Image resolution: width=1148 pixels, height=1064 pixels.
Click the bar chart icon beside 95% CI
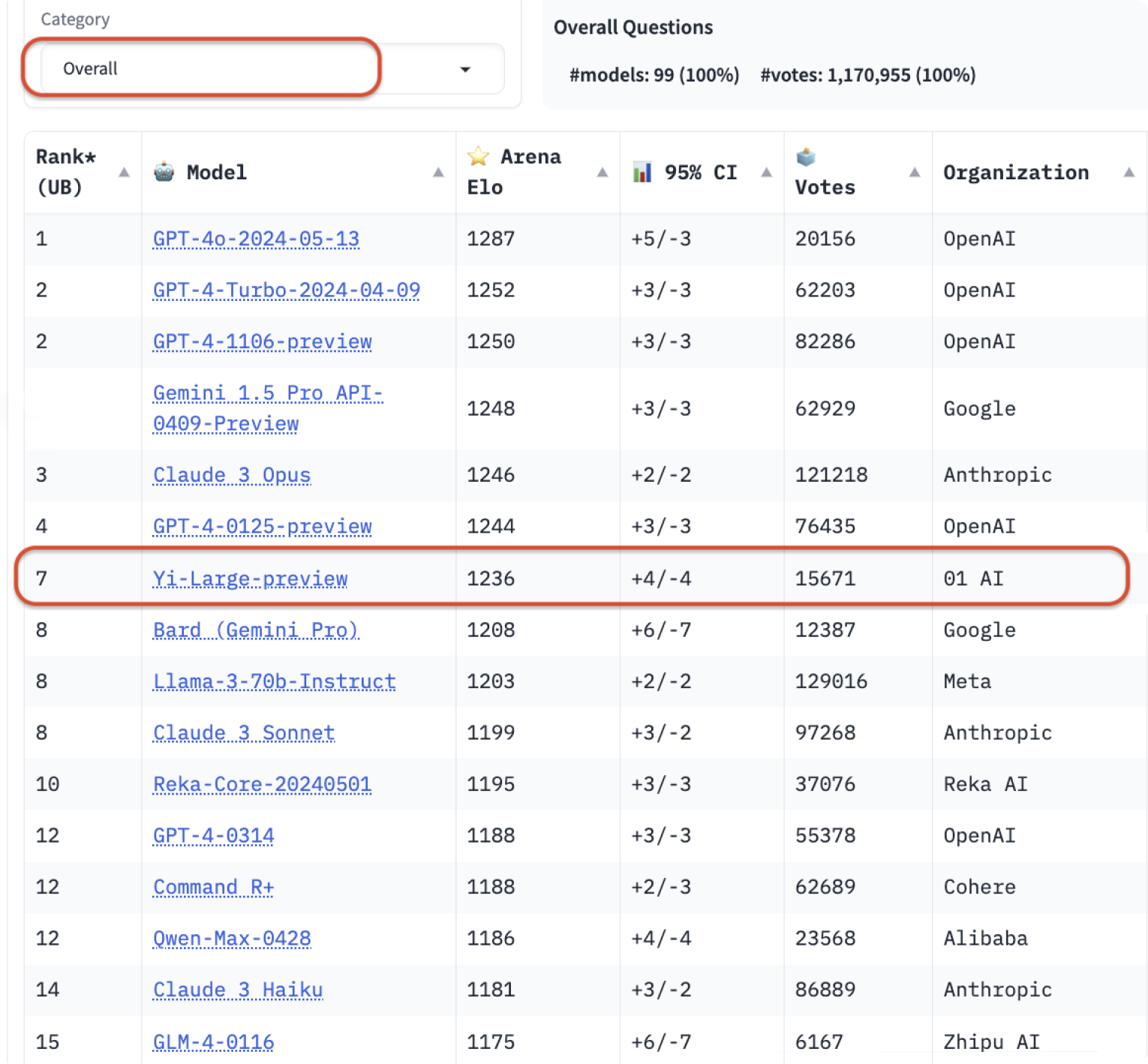[x=642, y=172]
